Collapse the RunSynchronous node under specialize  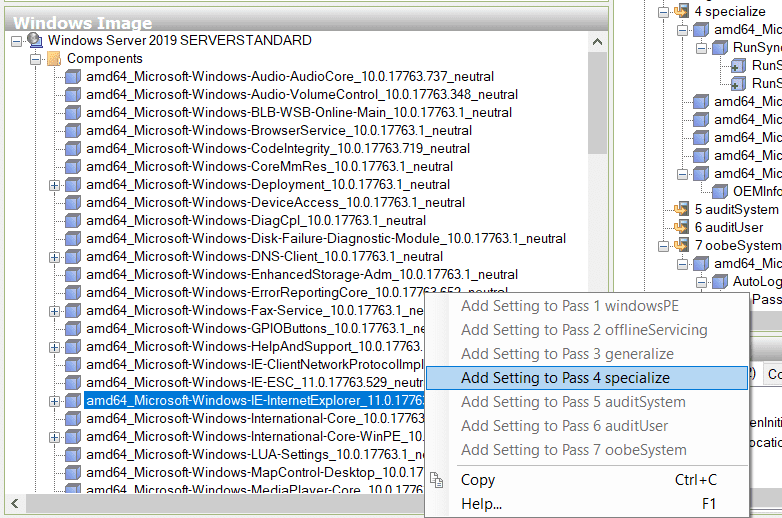(x=701, y=47)
